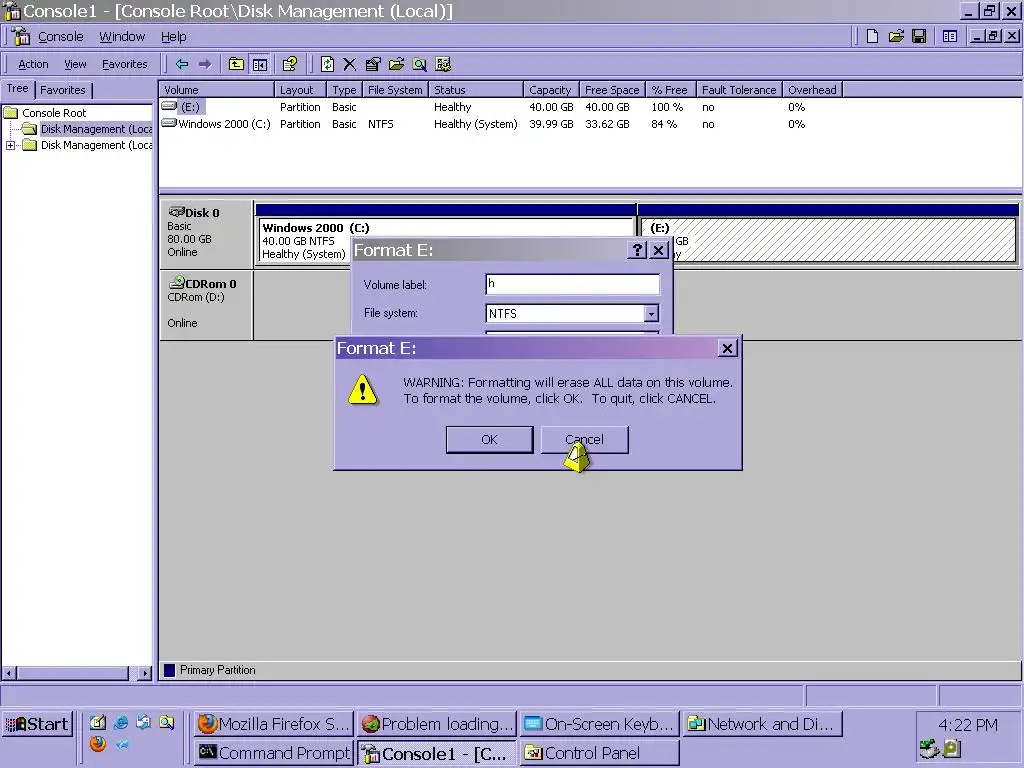Click the Command Prompt taskbar button

pyautogui.click(x=274, y=753)
